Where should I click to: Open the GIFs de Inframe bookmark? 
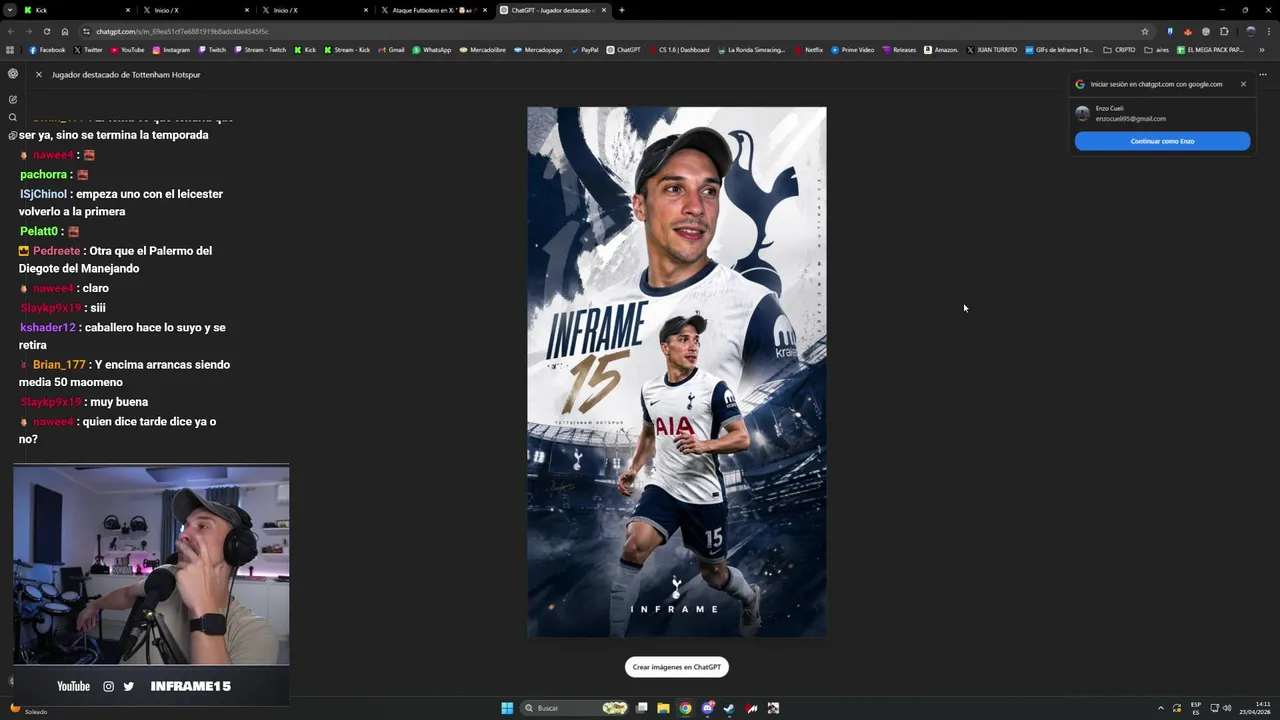[x=1059, y=50]
